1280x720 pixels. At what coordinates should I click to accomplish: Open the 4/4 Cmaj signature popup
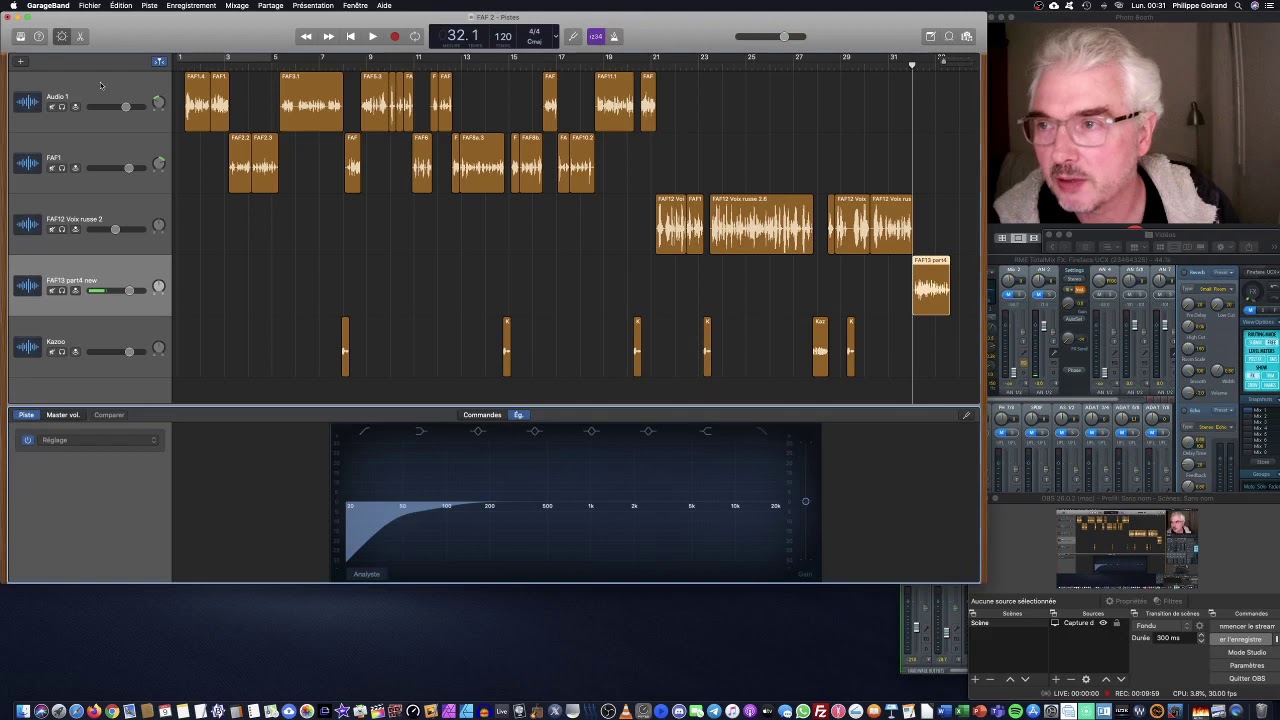click(x=534, y=36)
